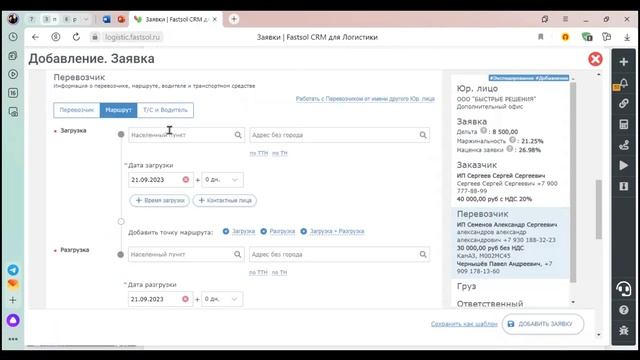The width and height of the screenshot is (640, 360).
Task: Jump to Груз section in summary
Action: click(467, 287)
